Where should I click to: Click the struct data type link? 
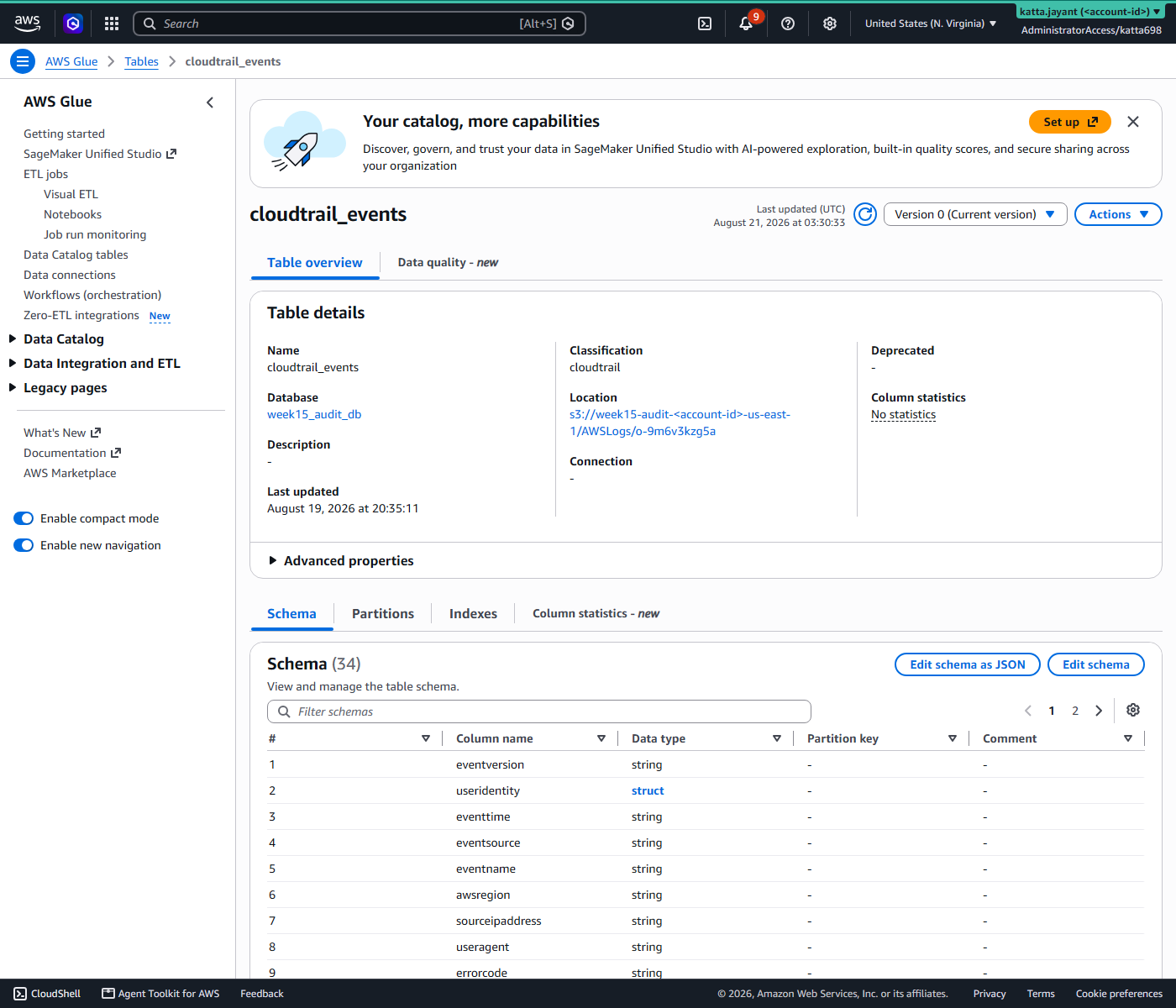(x=648, y=790)
